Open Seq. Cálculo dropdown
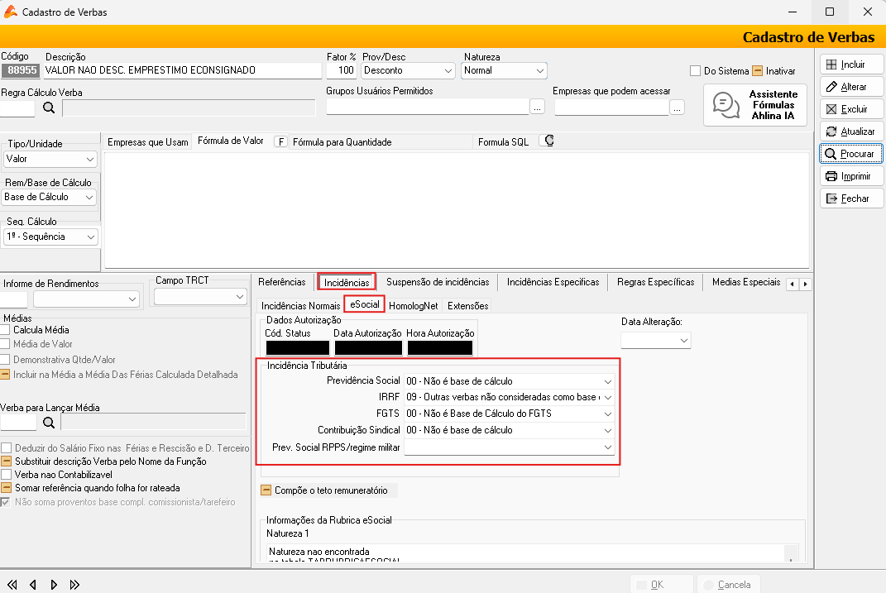This screenshot has height=593, width=886. 51,237
